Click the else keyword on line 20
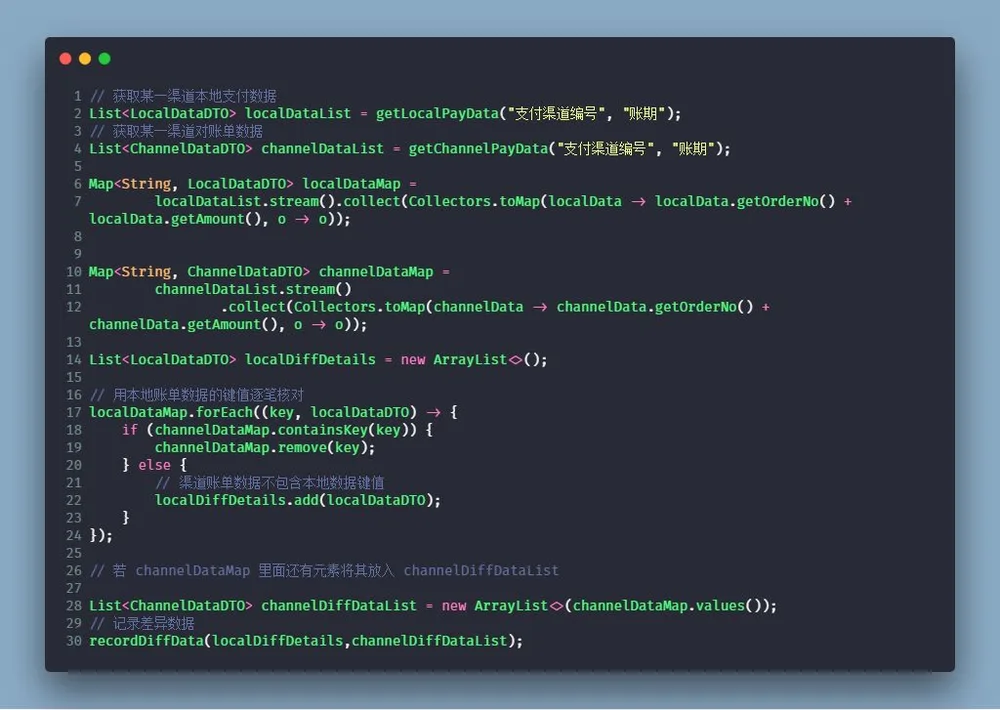The image size is (1000, 710). click(x=154, y=465)
